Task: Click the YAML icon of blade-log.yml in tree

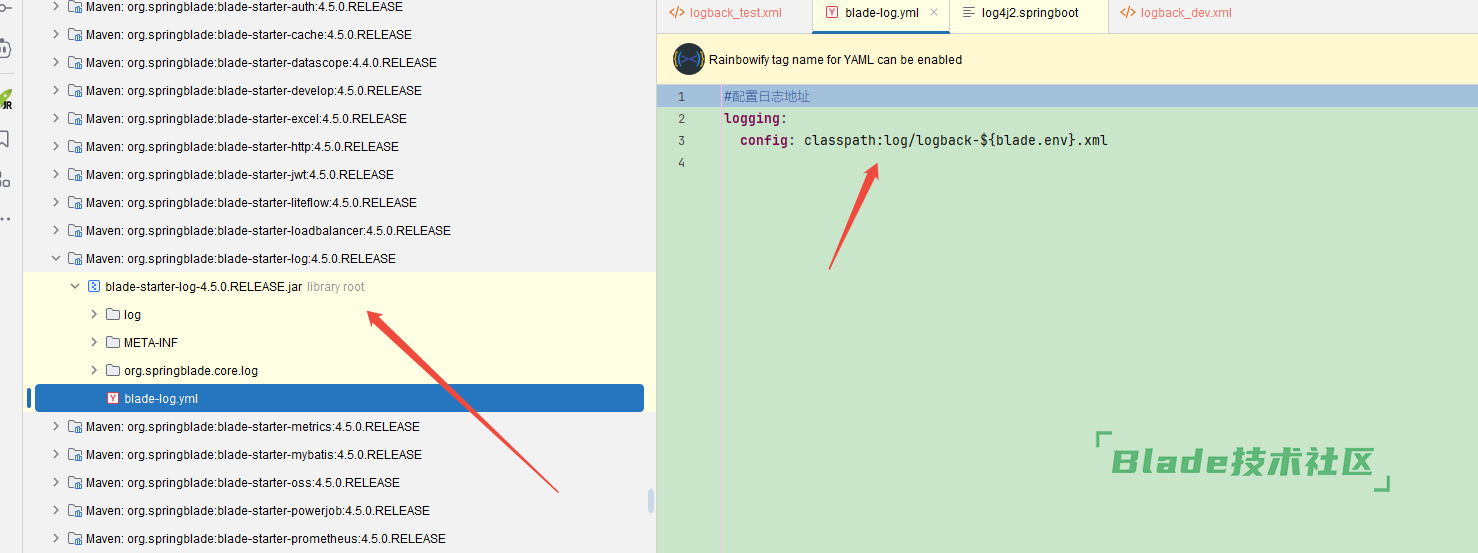Action: [113, 398]
